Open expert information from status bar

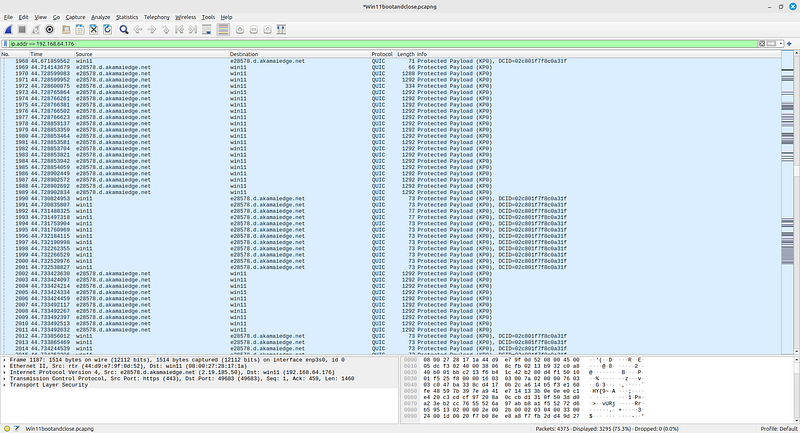pyautogui.click(x=7, y=429)
